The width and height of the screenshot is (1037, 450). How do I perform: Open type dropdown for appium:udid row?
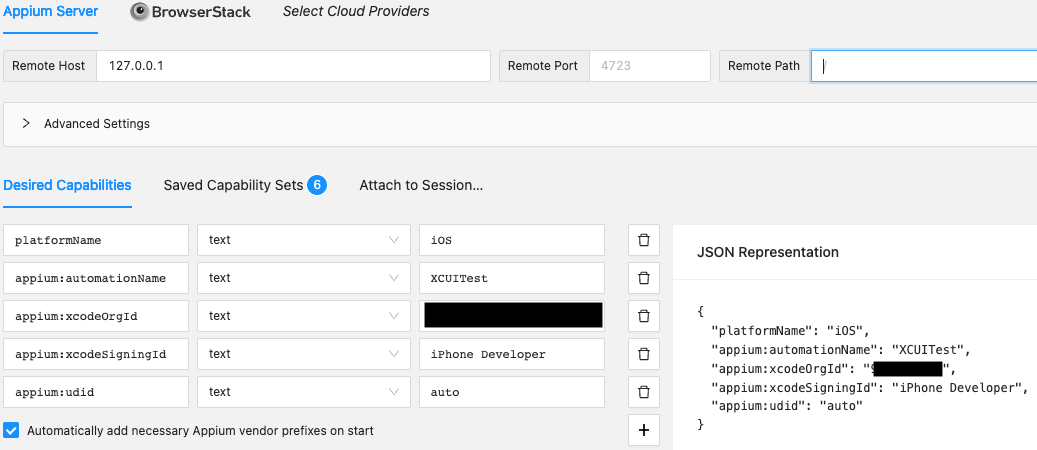[304, 392]
